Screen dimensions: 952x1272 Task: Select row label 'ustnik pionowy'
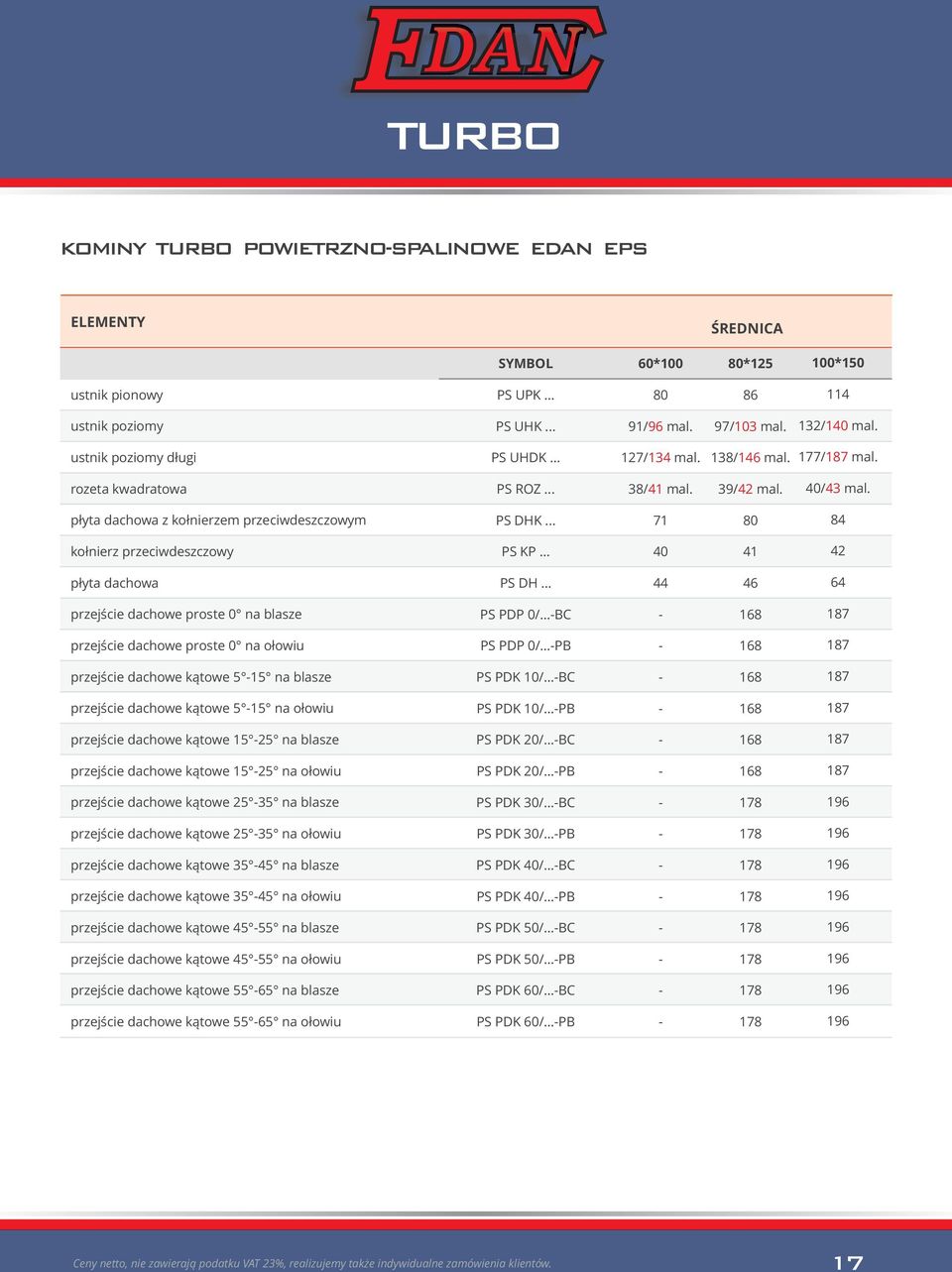point(117,395)
